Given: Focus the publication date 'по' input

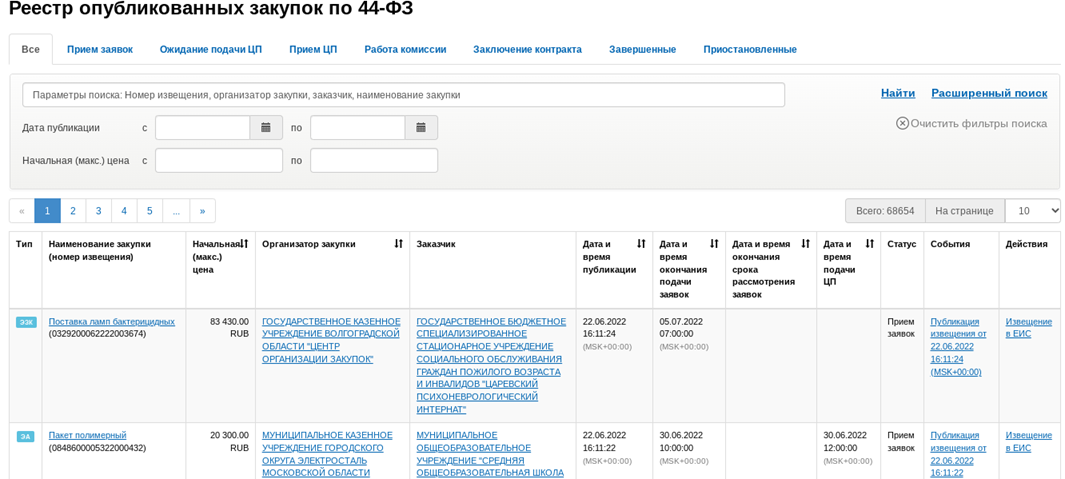Looking at the screenshot, I should tap(358, 127).
